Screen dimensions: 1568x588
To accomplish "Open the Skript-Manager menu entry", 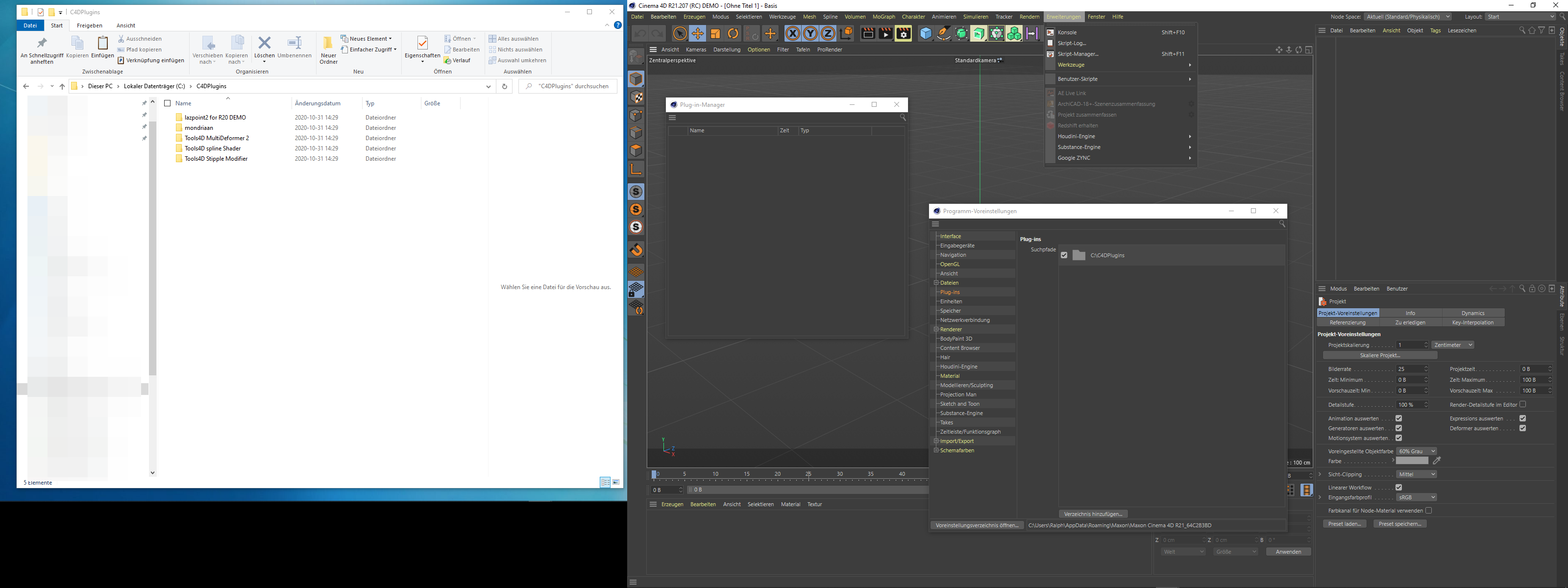I will 1078,54.
